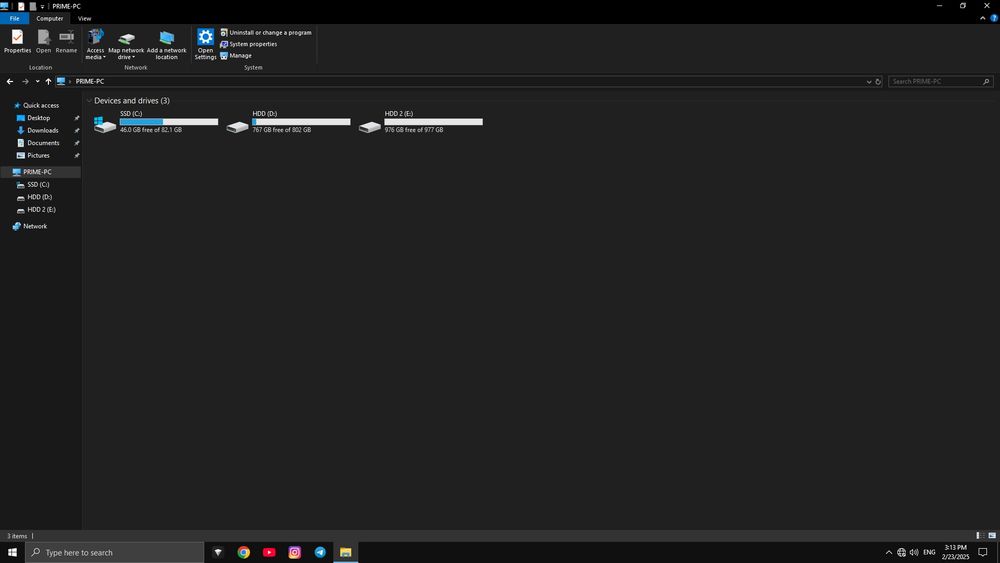Open Instagram from the taskbar

[x=295, y=552]
